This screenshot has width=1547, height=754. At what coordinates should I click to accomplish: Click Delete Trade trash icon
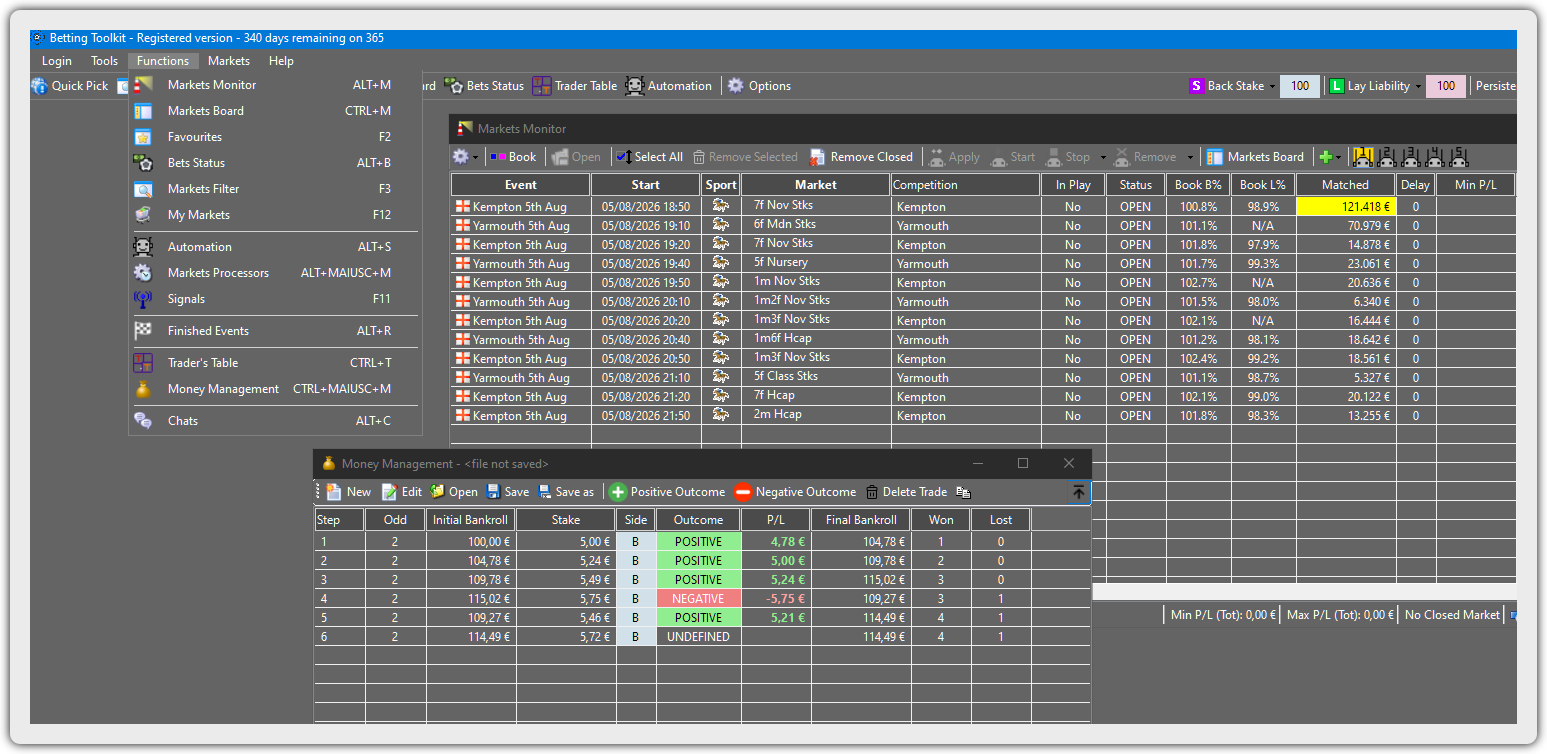(872, 492)
